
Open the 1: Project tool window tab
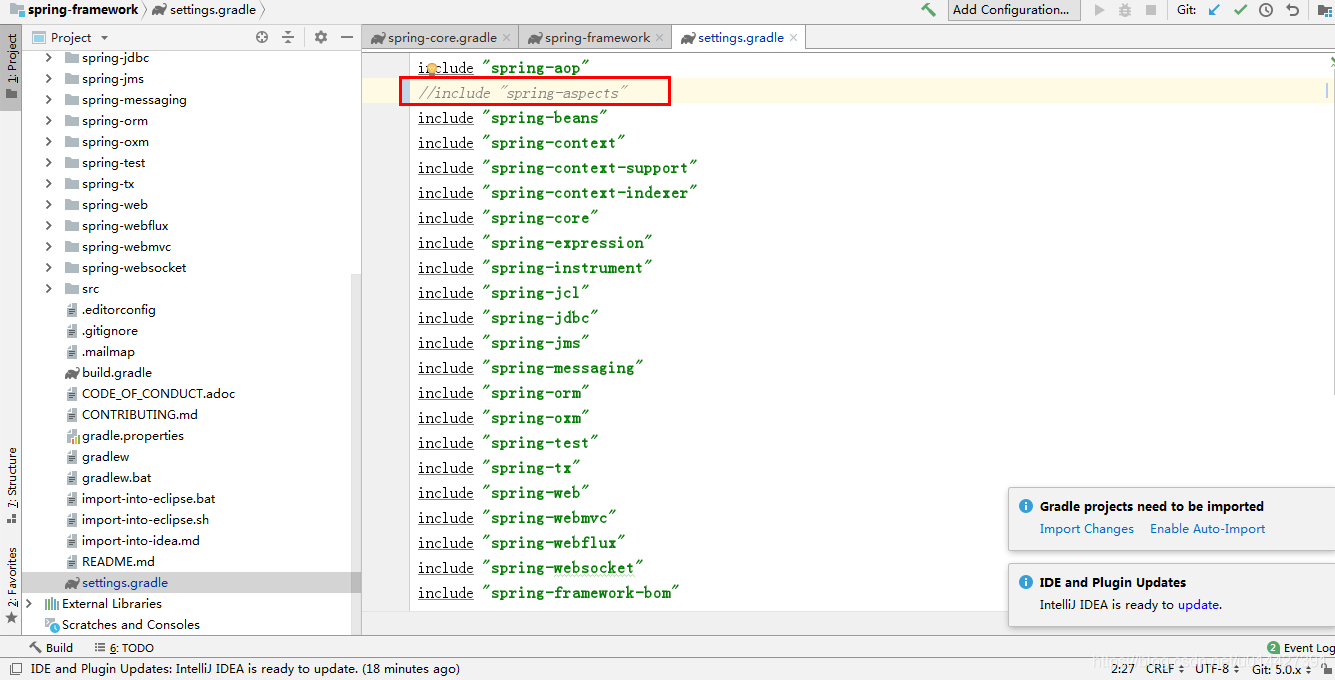click(11, 68)
